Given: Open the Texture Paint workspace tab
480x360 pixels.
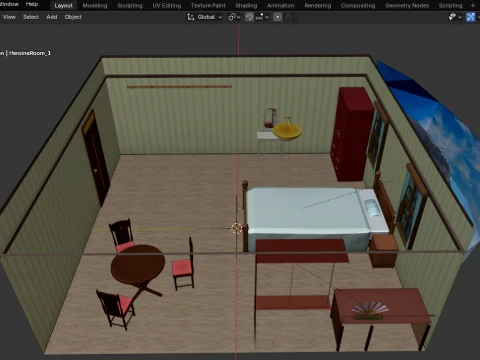Looking at the screenshot, I should click(x=208, y=6).
